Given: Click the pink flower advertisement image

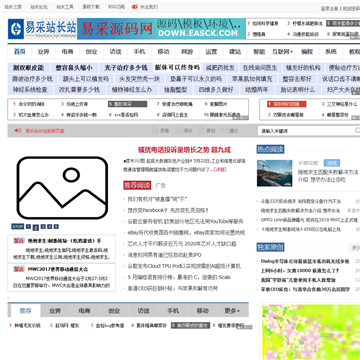Looking at the screenshot, I should [x=311, y=332].
